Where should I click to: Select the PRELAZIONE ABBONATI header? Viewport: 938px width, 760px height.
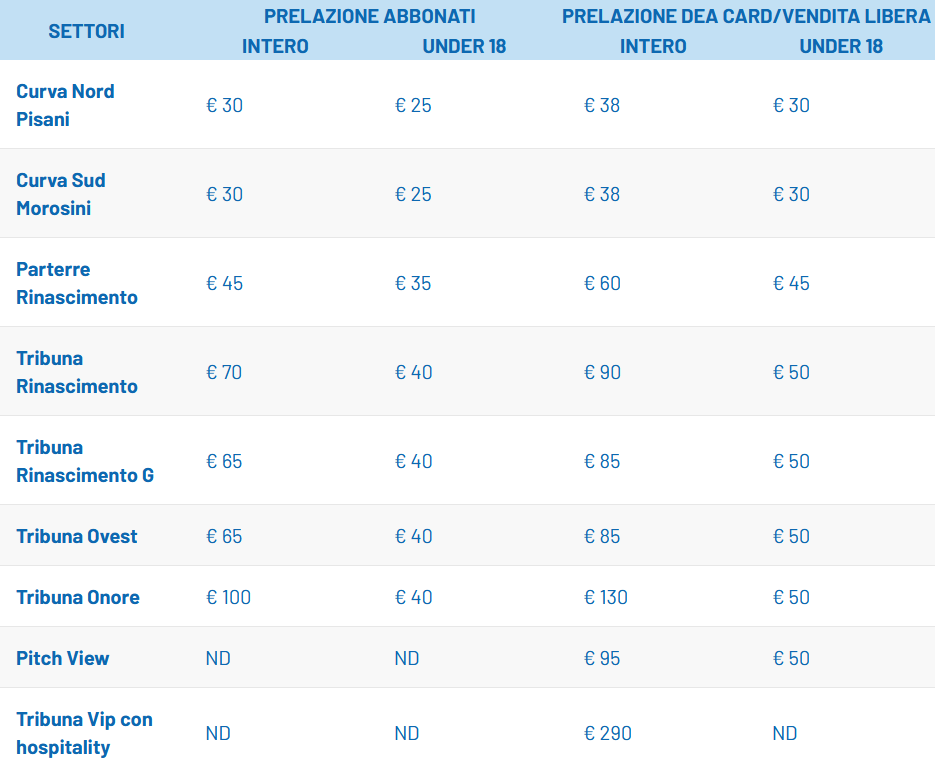pos(369,16)
